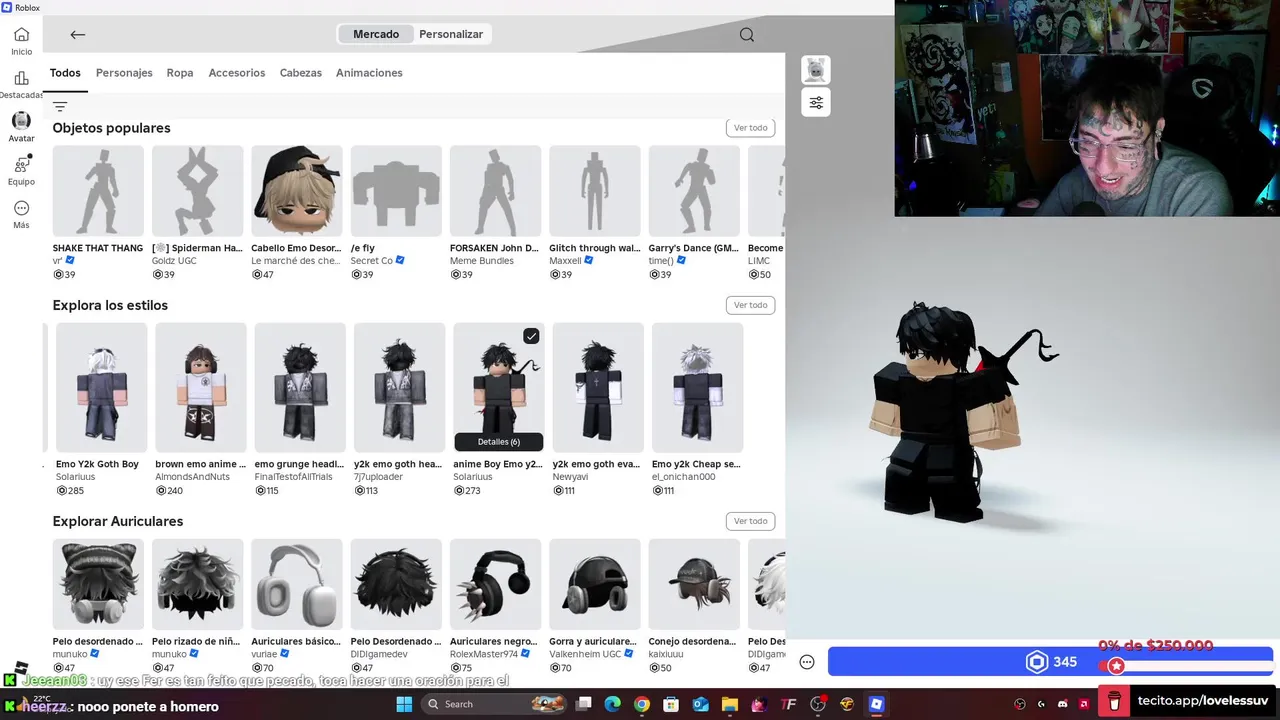Viewport: 1280px width, 720px height.
Task: Open Emo y2k Cheap se... style thumbnail
Action: pyautogui.click(x=697, y=388)
